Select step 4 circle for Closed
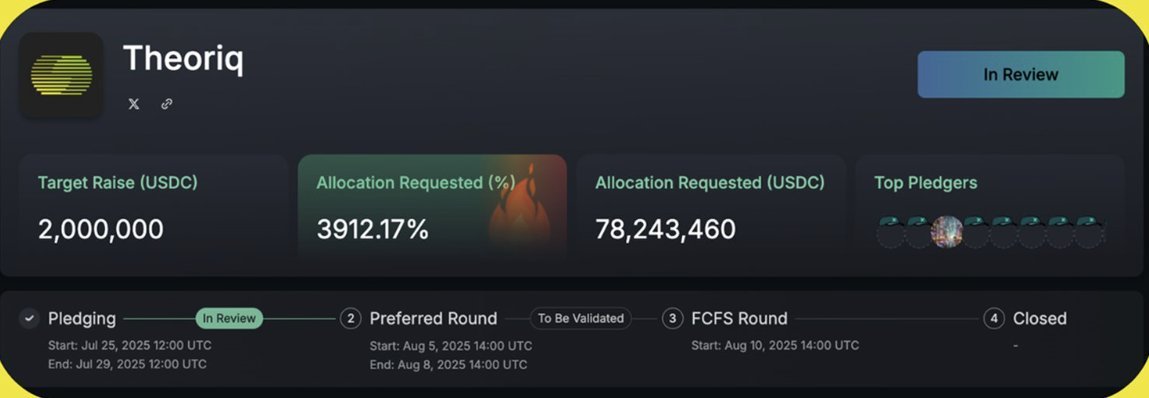Viewport: 1149px width, 398px height. [994, 318]
